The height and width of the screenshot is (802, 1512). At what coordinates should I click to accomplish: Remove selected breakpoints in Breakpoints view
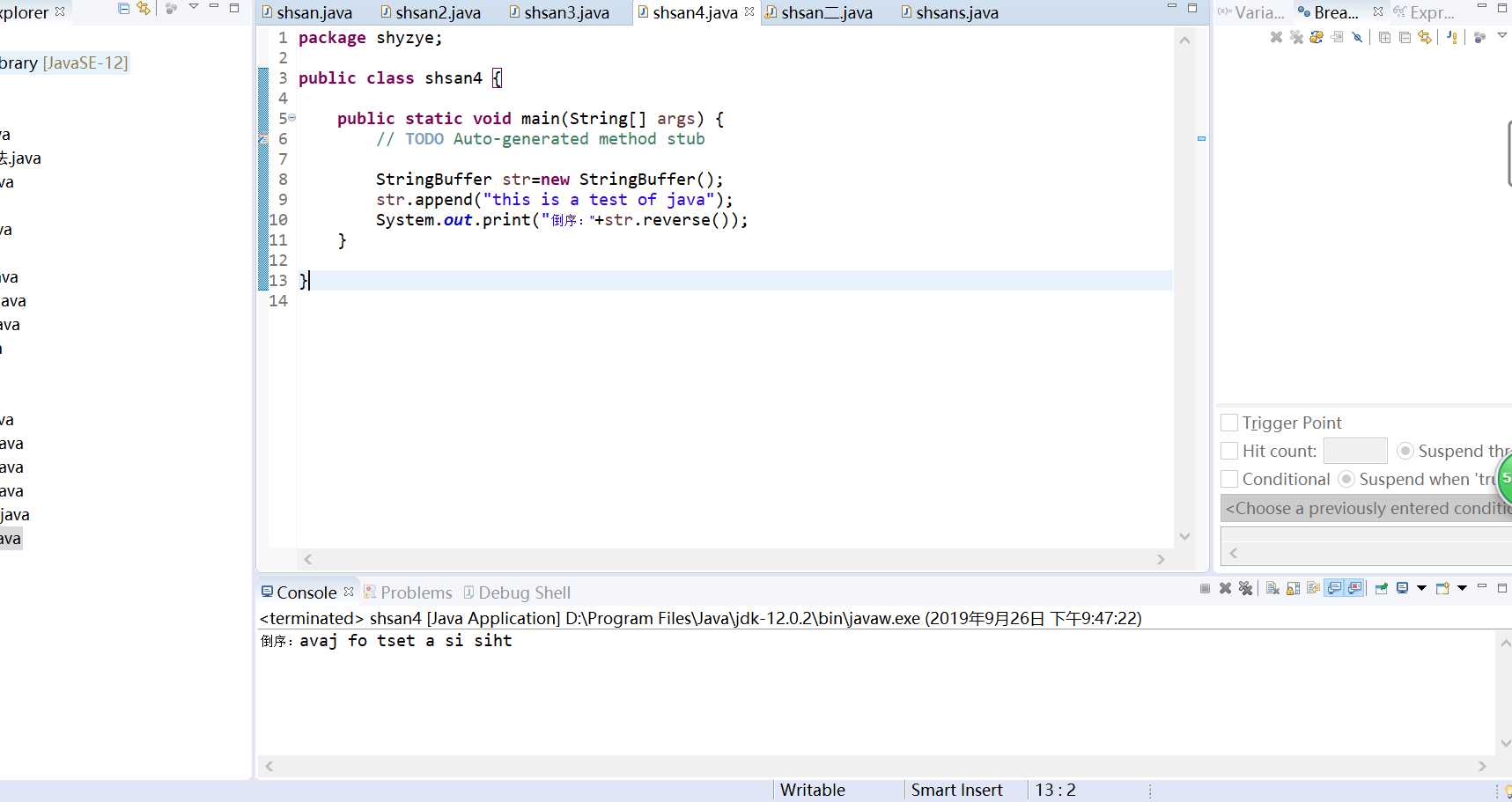[x=1276, y=37]
